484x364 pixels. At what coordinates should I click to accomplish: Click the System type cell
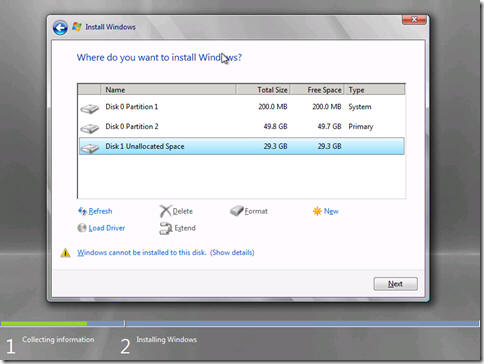coord(360,107)
